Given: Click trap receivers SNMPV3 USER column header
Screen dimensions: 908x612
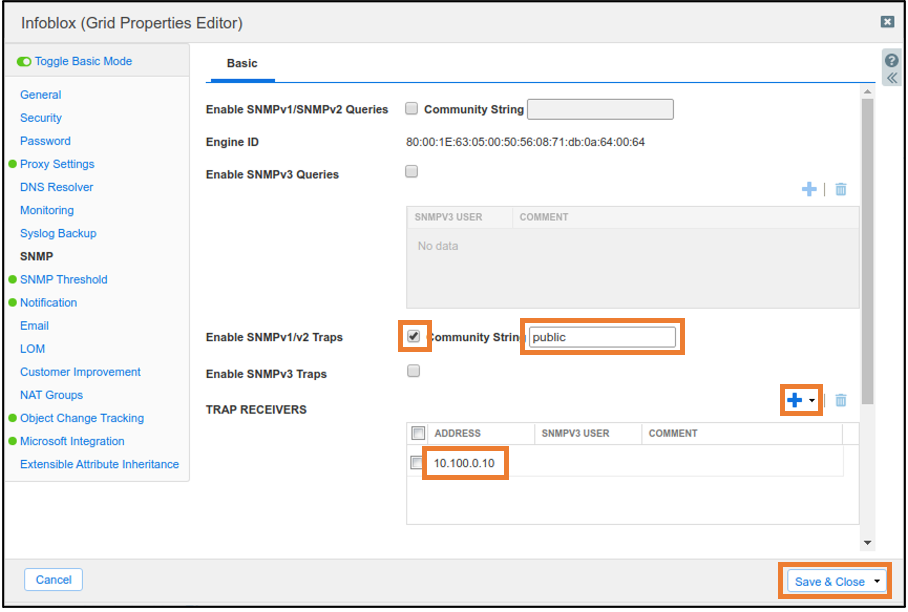Looking at the screenshot, I should tap(575, 433).
